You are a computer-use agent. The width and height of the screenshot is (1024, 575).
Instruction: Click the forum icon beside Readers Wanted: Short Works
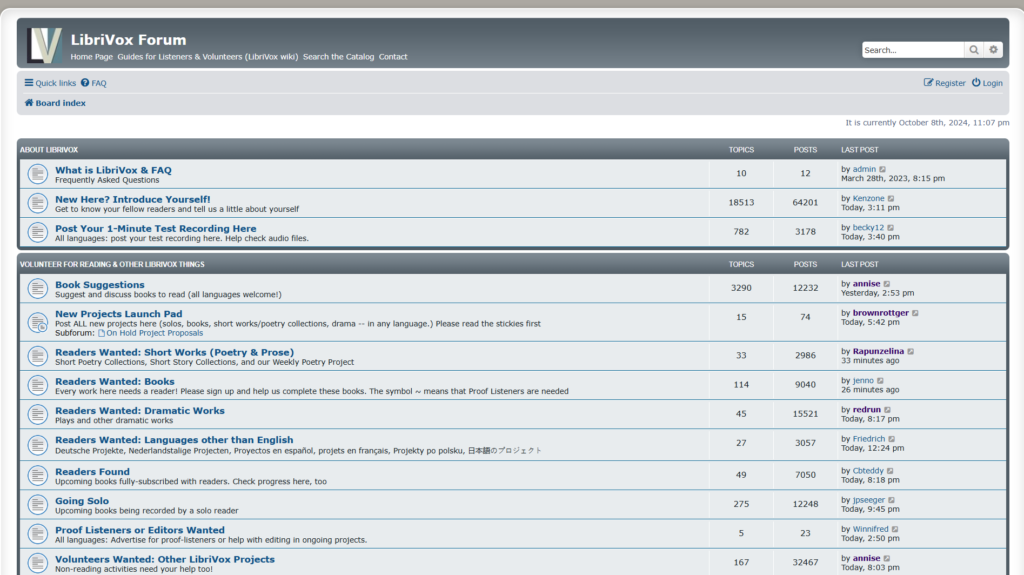coord(38,356)
